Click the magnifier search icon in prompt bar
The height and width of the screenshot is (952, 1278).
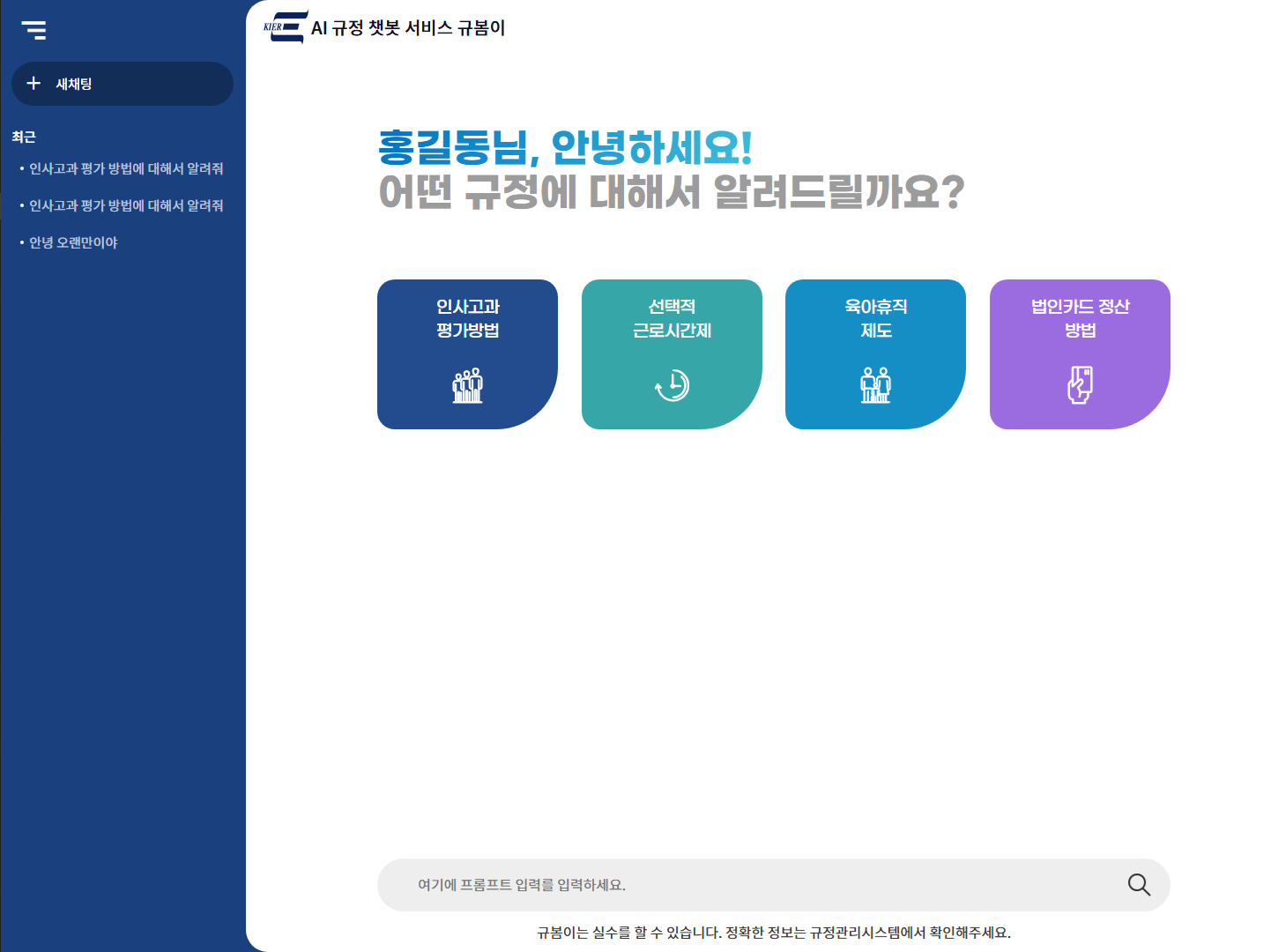(x=1139, y=885)
